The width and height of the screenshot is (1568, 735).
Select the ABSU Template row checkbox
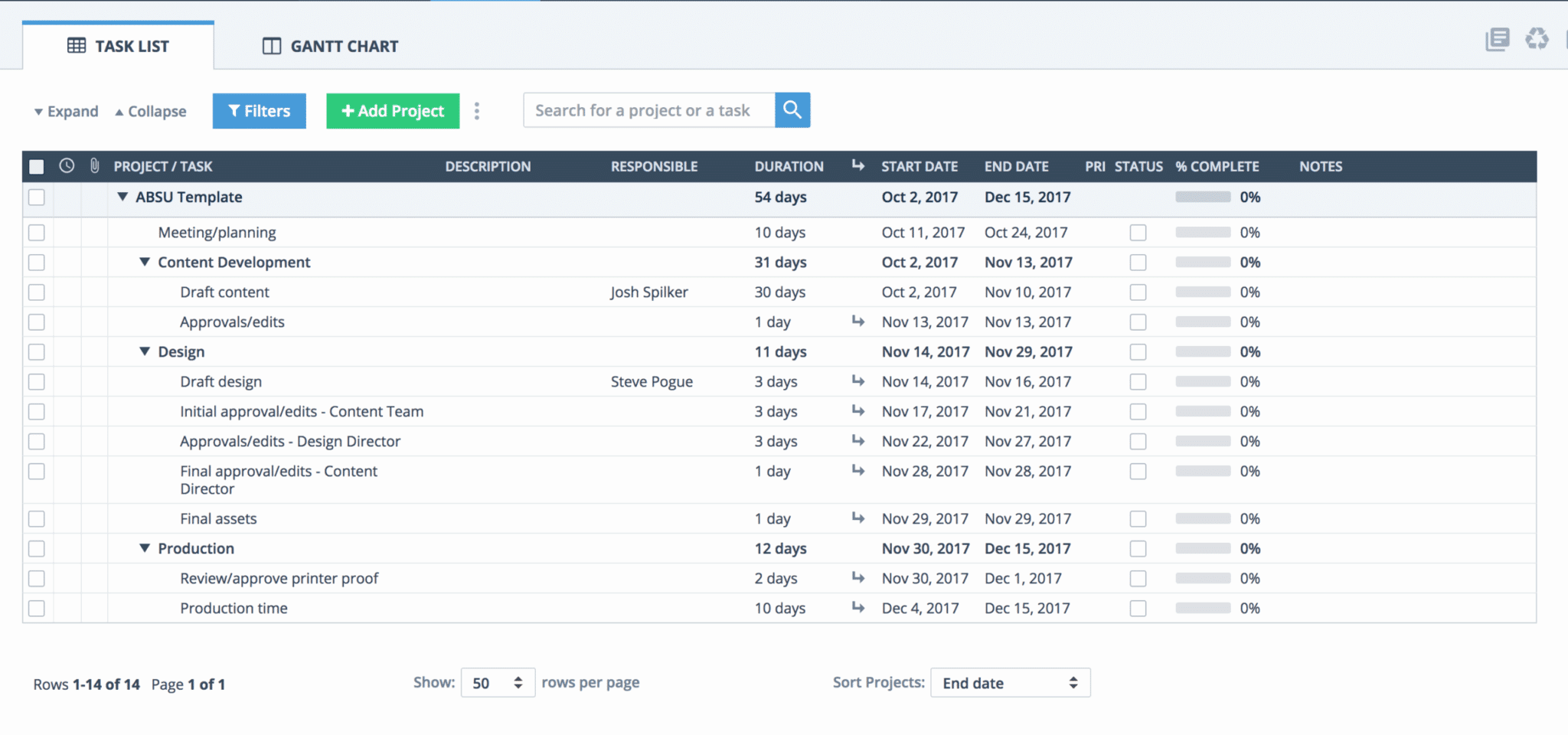click(x=36, y=197)
